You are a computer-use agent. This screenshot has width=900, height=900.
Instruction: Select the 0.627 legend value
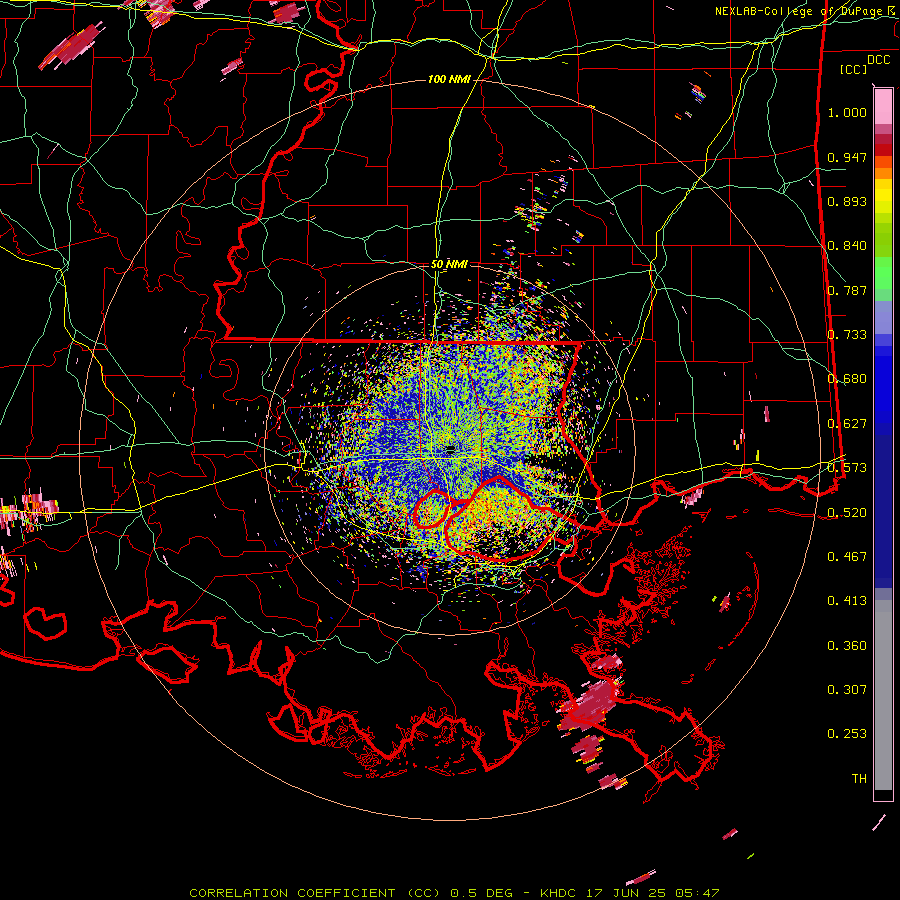tap(847, 424)
